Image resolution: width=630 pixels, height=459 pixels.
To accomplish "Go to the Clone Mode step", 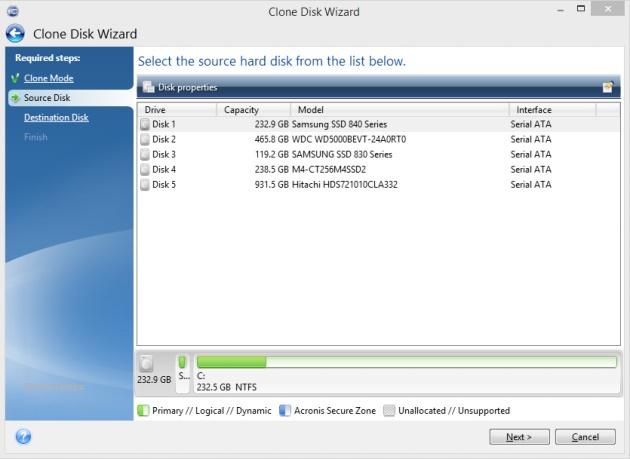I will [48, 78].
